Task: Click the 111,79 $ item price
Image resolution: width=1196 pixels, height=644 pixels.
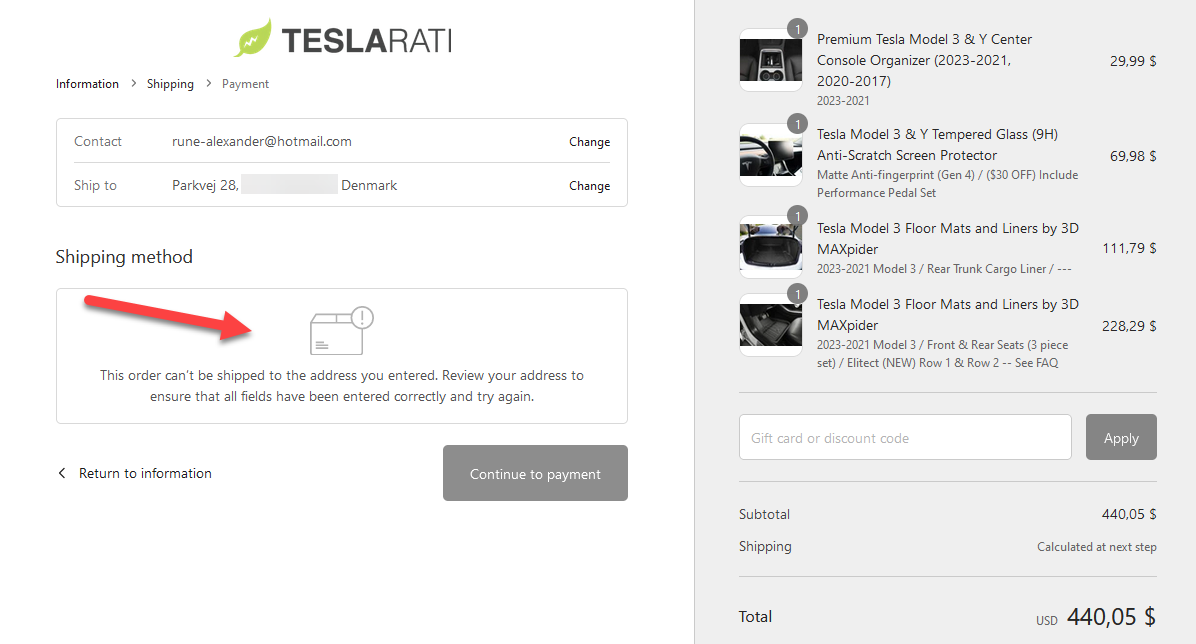Action: (1129, 248)
